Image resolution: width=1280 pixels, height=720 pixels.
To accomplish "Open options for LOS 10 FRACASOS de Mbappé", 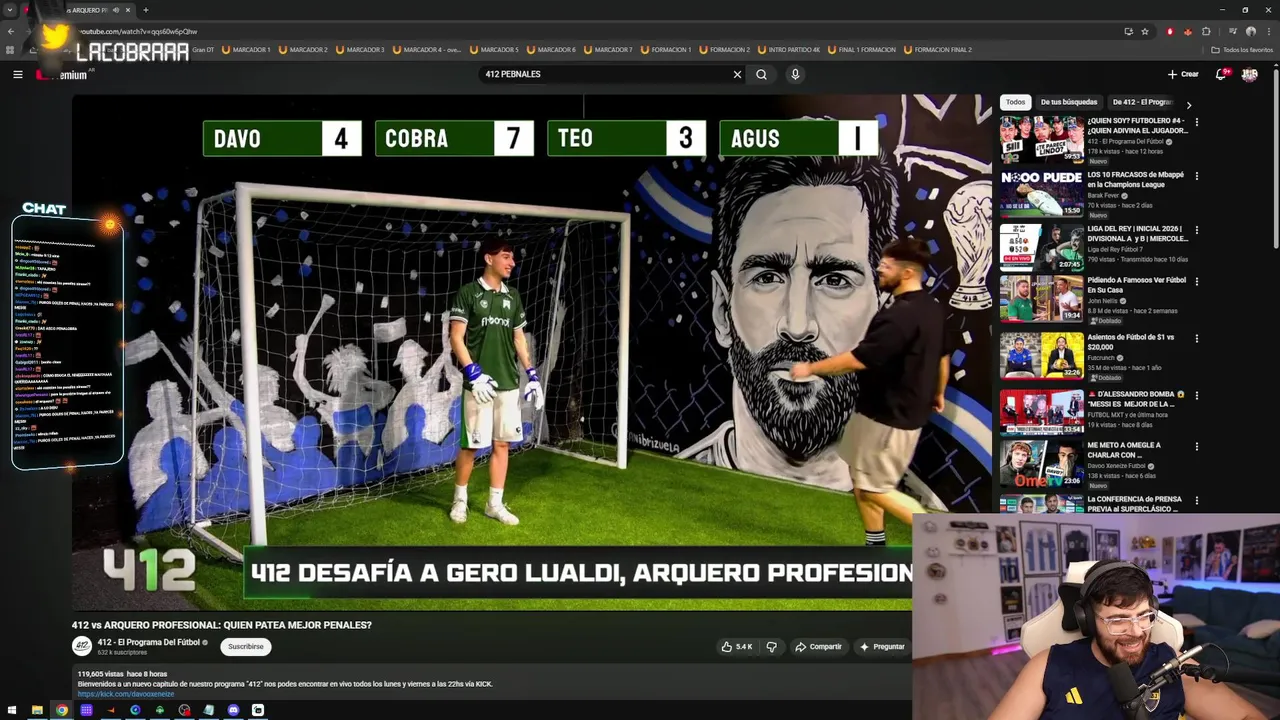I will click(x=1196, y=176).
